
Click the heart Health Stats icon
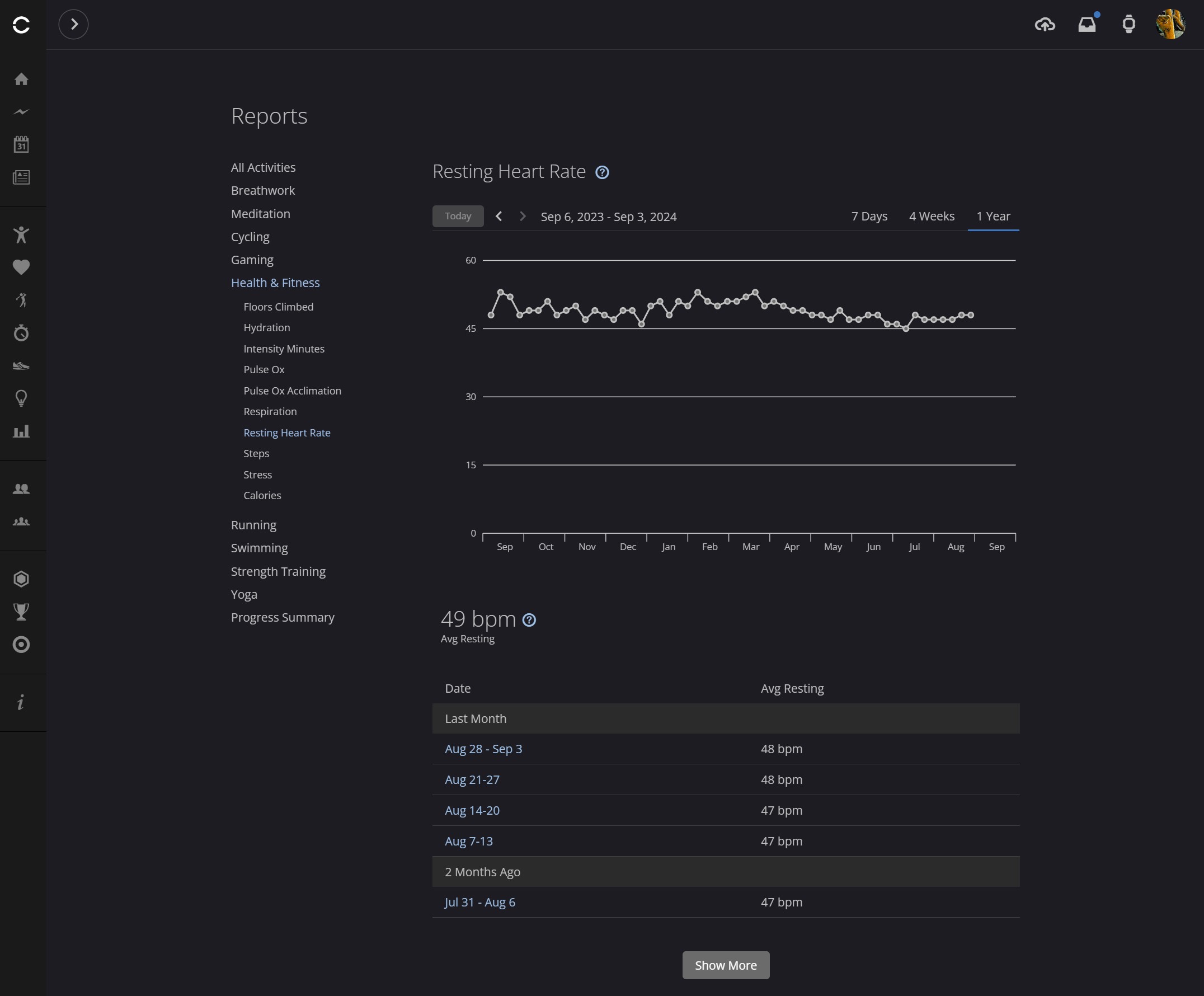pos(21,267)
